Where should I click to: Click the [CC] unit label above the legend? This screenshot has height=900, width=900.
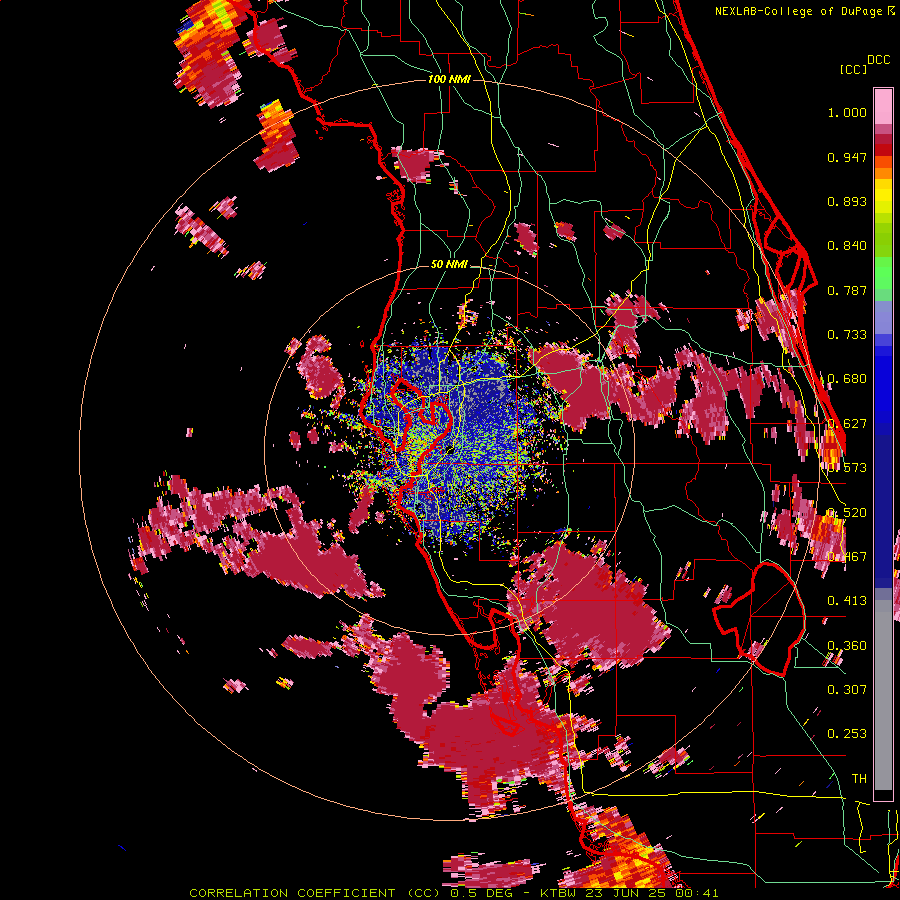pos(854,69)
